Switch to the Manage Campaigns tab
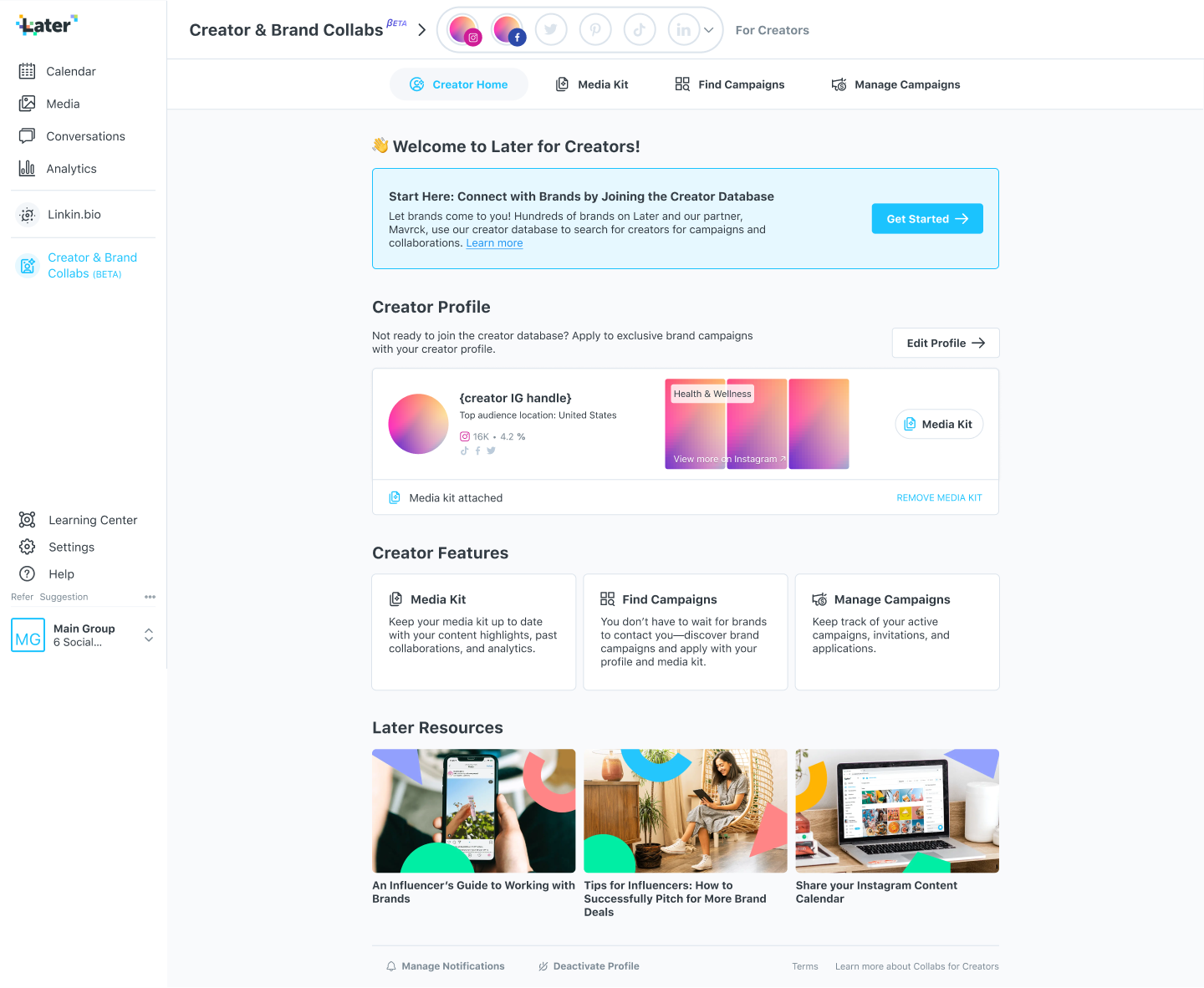Screen dimensions: 1204x988 coord(895,84)
